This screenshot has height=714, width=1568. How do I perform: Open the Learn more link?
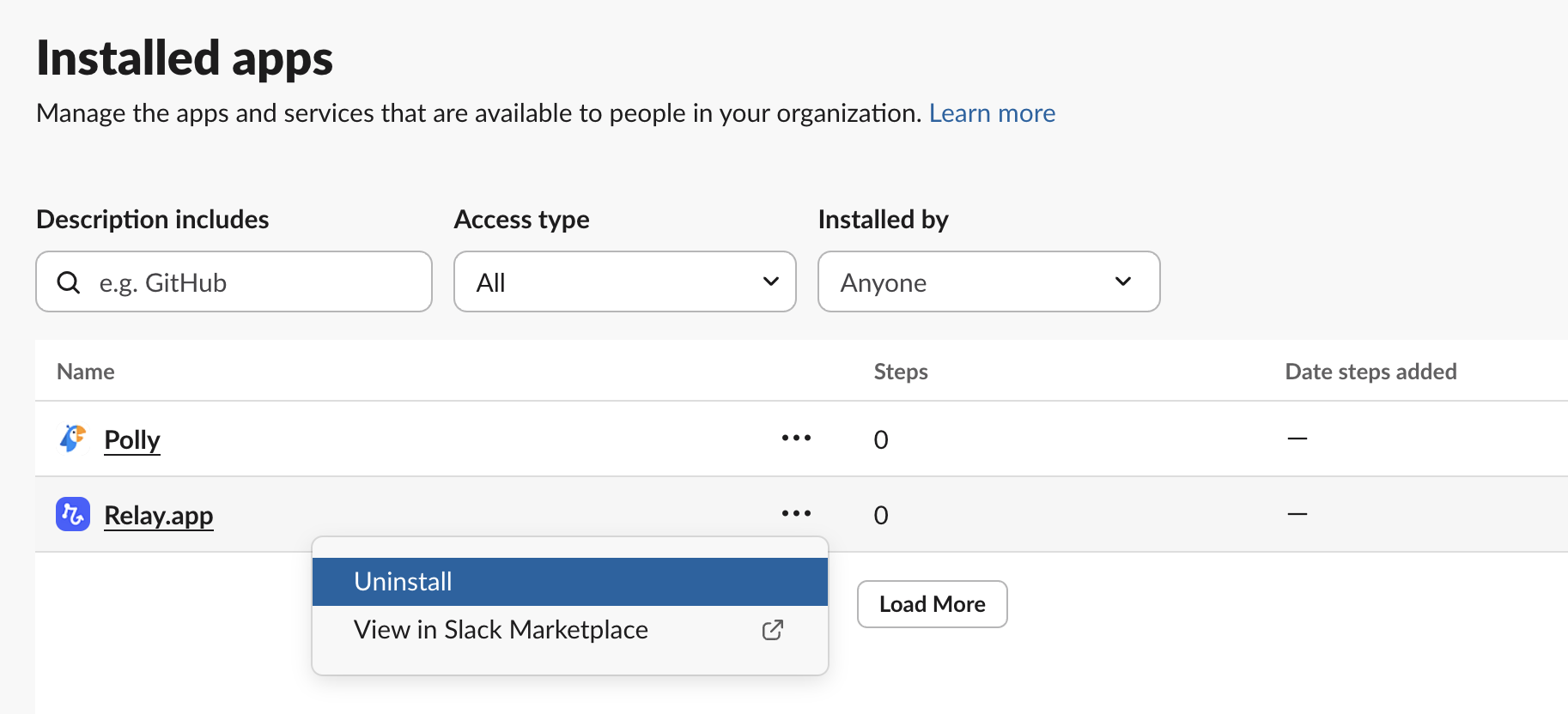pos(992,113)
